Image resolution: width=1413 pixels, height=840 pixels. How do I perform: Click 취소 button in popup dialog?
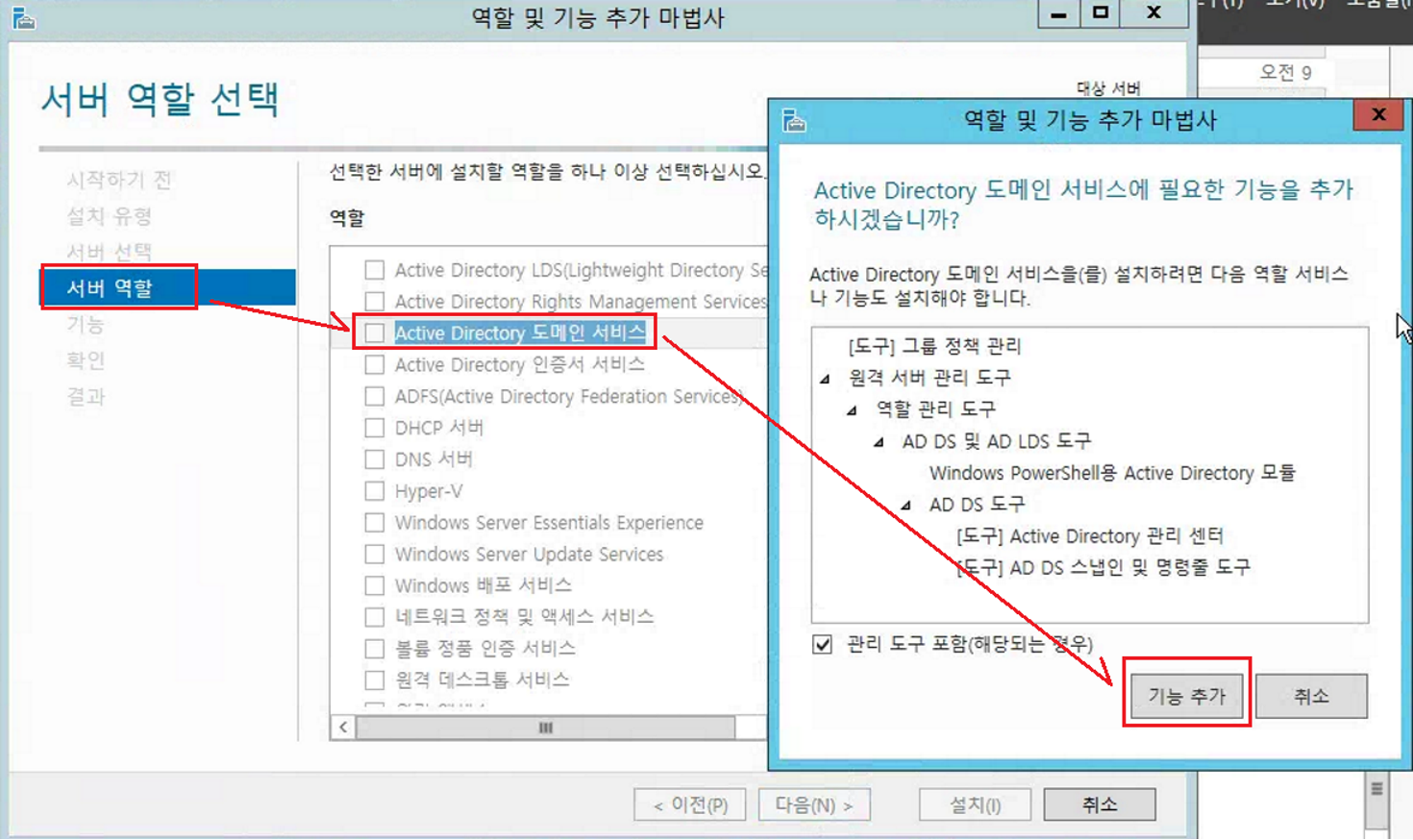click(1311, 695)
